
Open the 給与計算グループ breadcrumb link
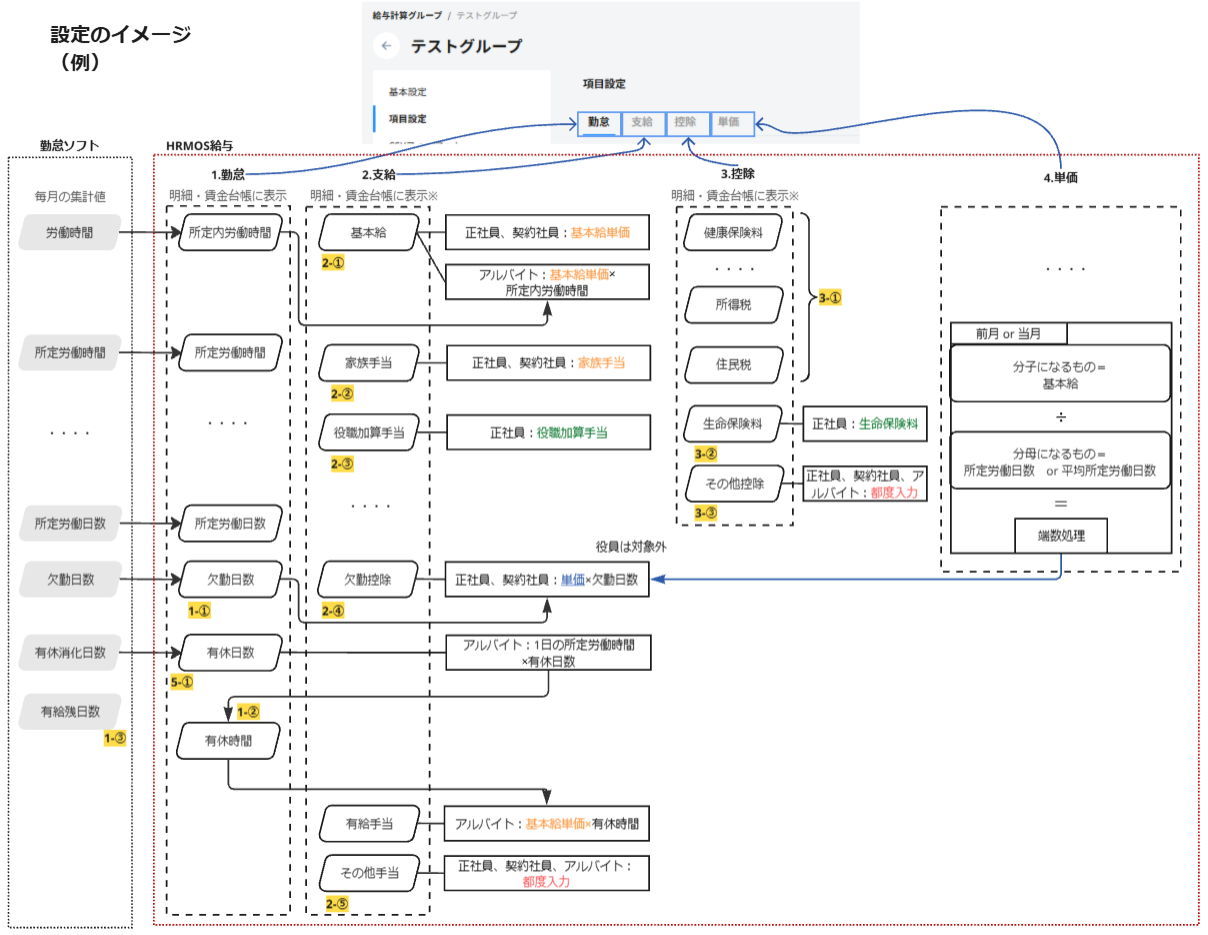pyautogui.click(x=406, y=16)
